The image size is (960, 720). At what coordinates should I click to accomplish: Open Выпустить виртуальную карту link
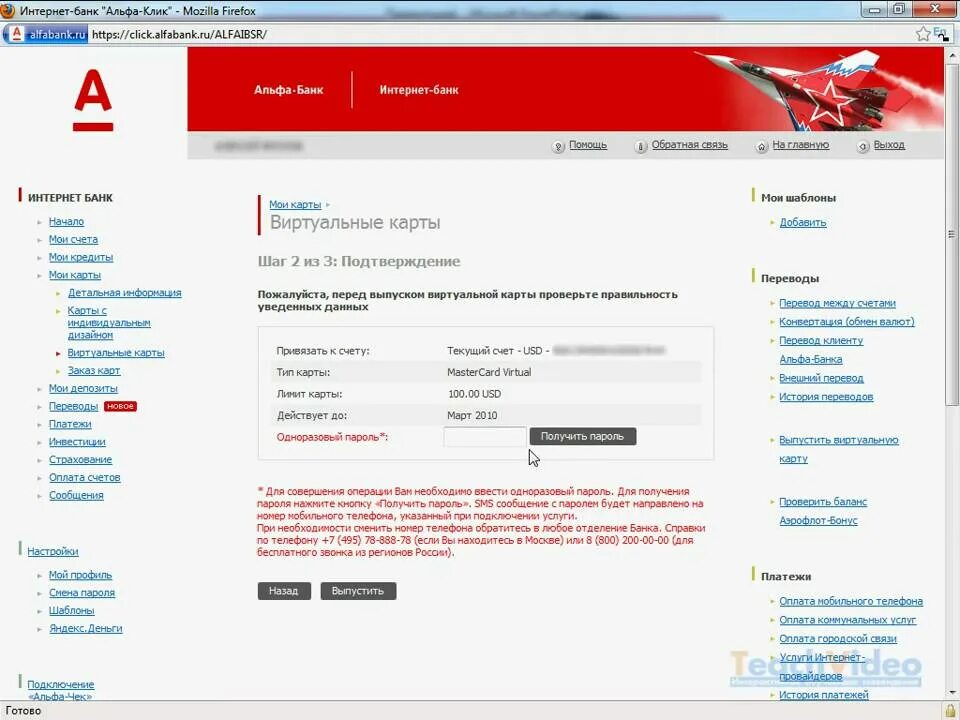838,449
